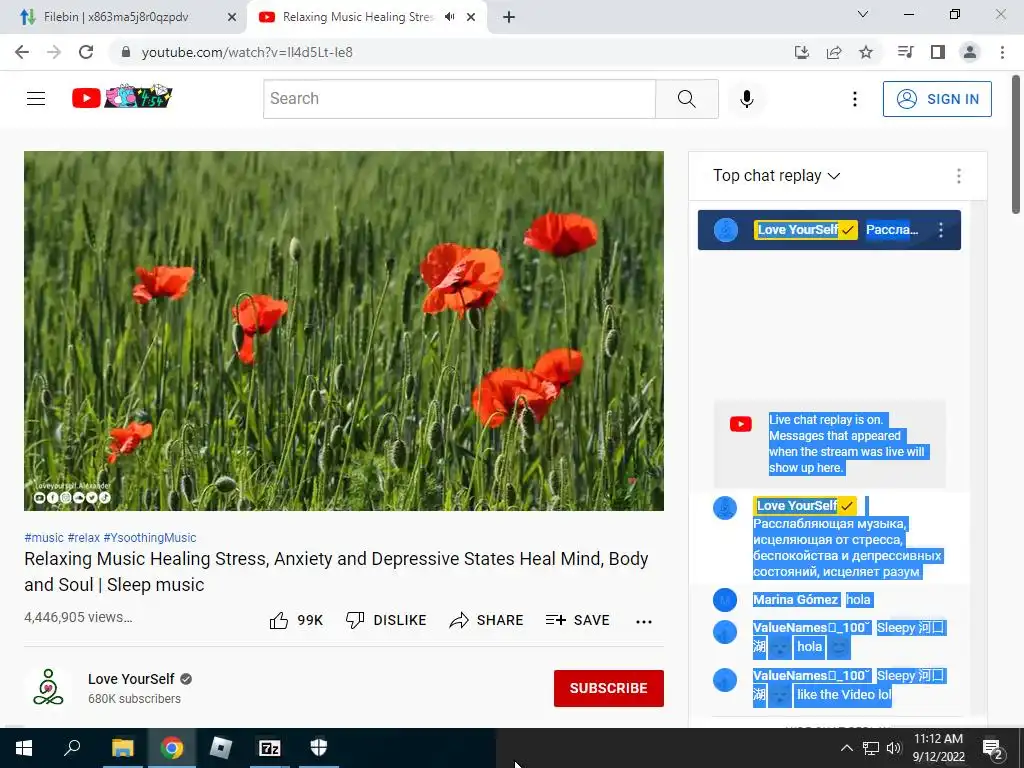
Task: Open Windows Security shield in taskbar
Action: [318, 748]
